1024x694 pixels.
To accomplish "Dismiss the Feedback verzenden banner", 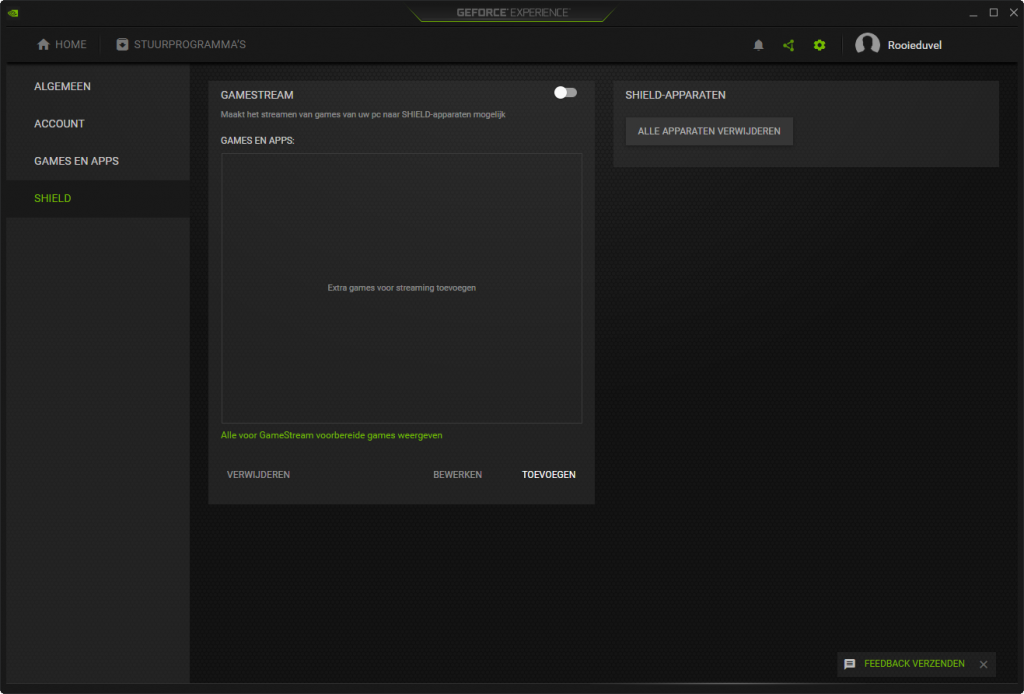I will coord(984,664).
